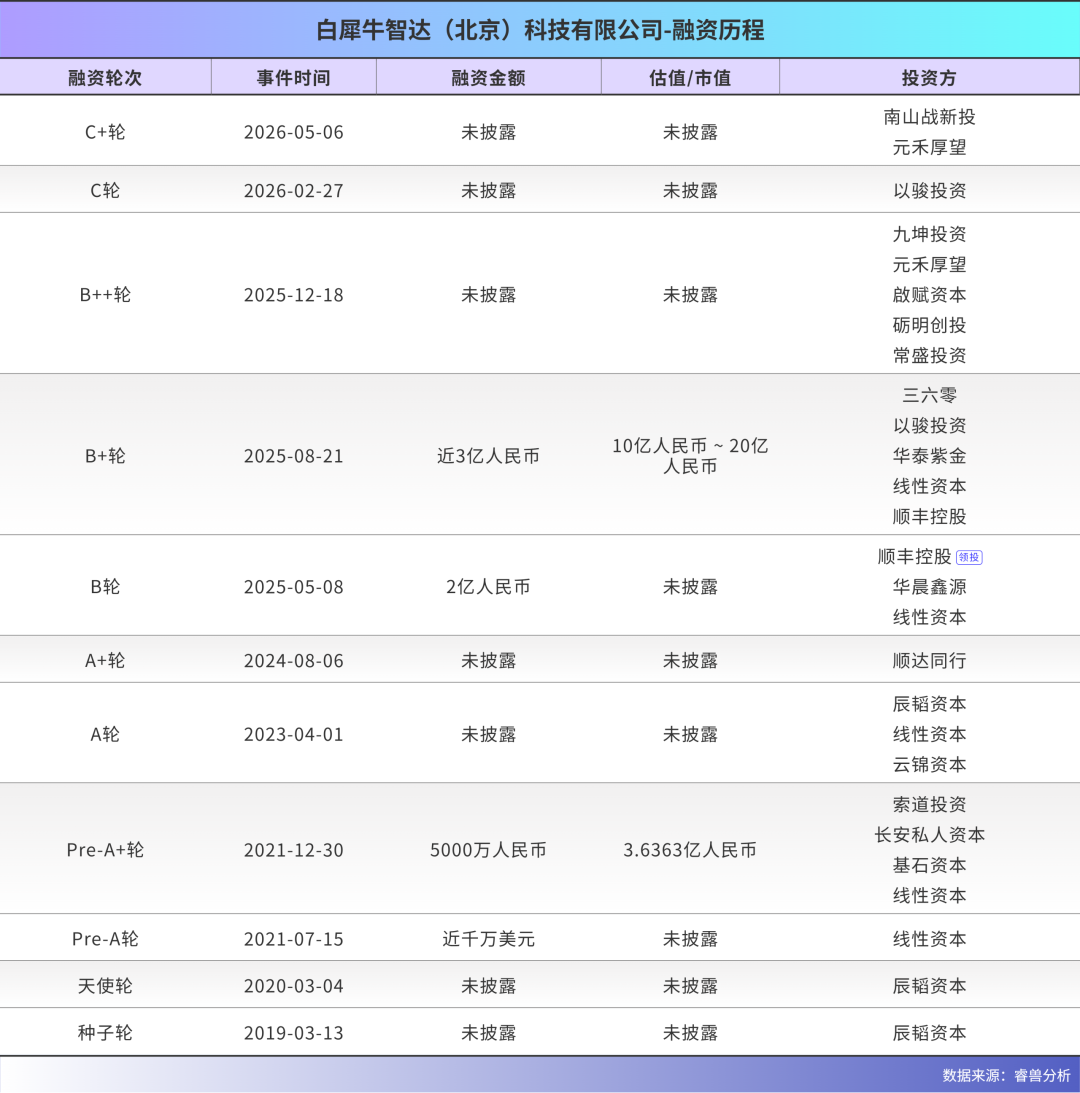Screen dimensions: 1080x1093
Task: Select the 融资轮次 column header
Action: coord(105,77)
